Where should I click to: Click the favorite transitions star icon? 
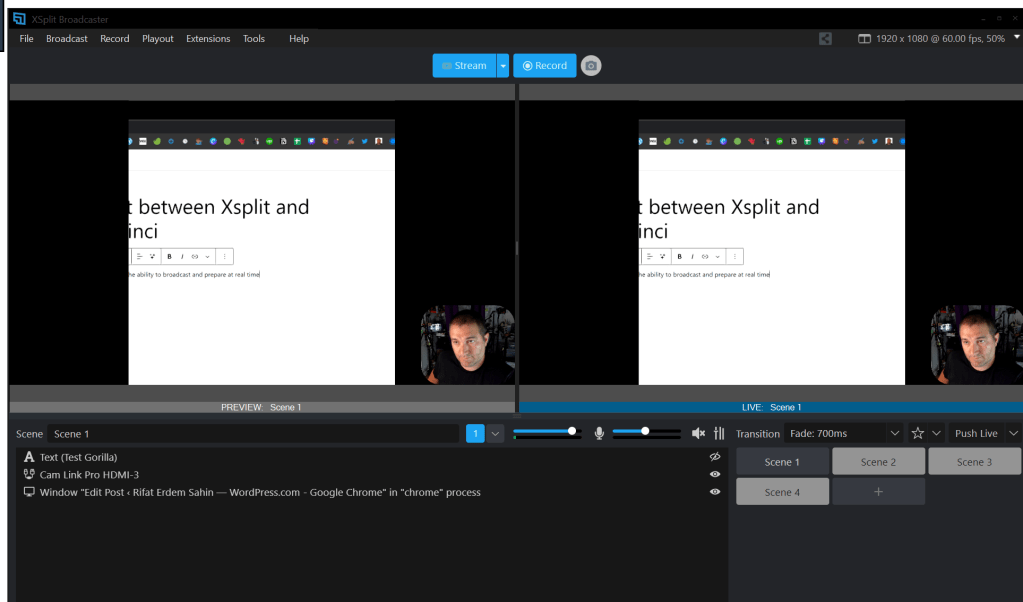[917, 433]
